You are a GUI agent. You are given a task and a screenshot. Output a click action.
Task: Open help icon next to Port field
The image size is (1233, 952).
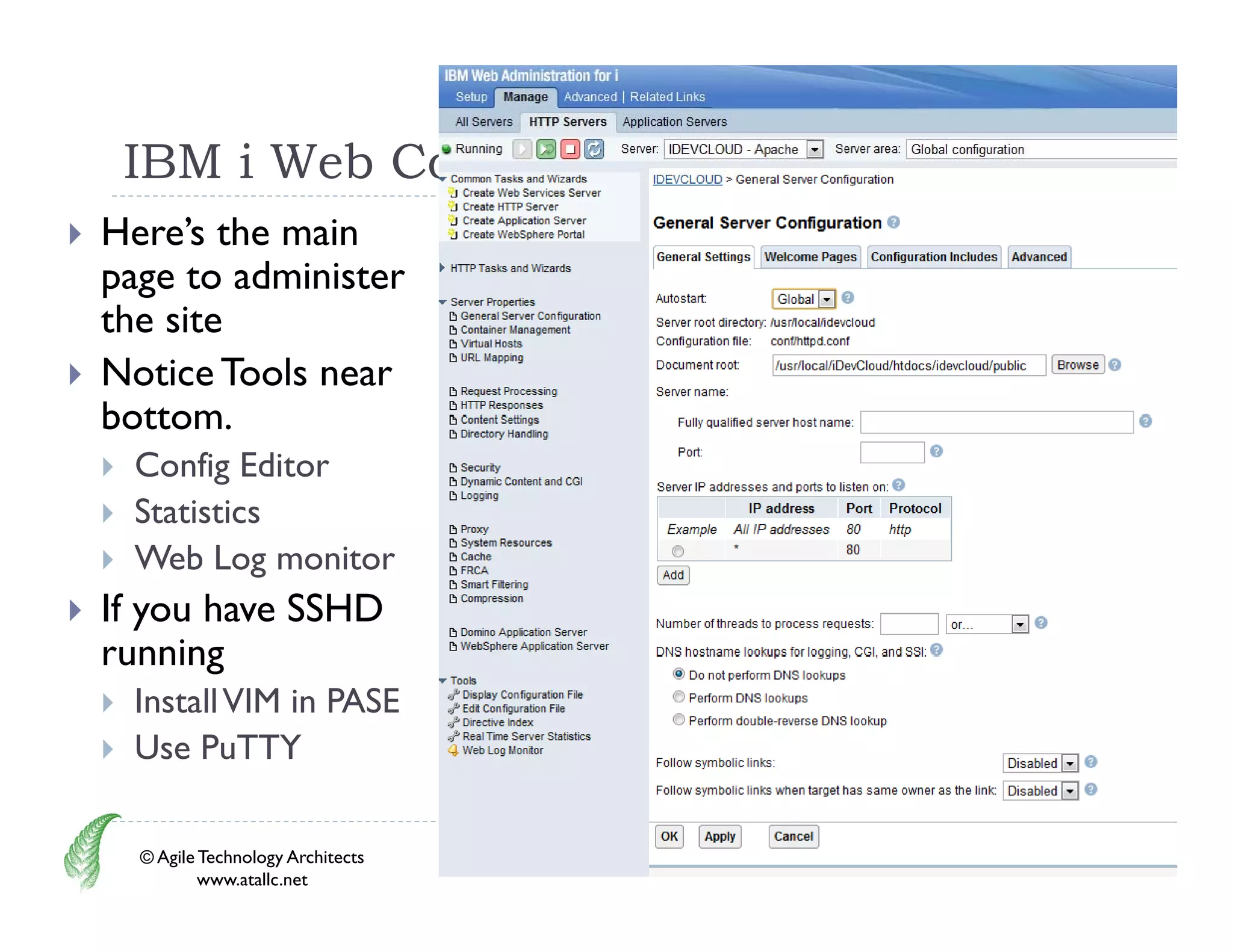936,451
